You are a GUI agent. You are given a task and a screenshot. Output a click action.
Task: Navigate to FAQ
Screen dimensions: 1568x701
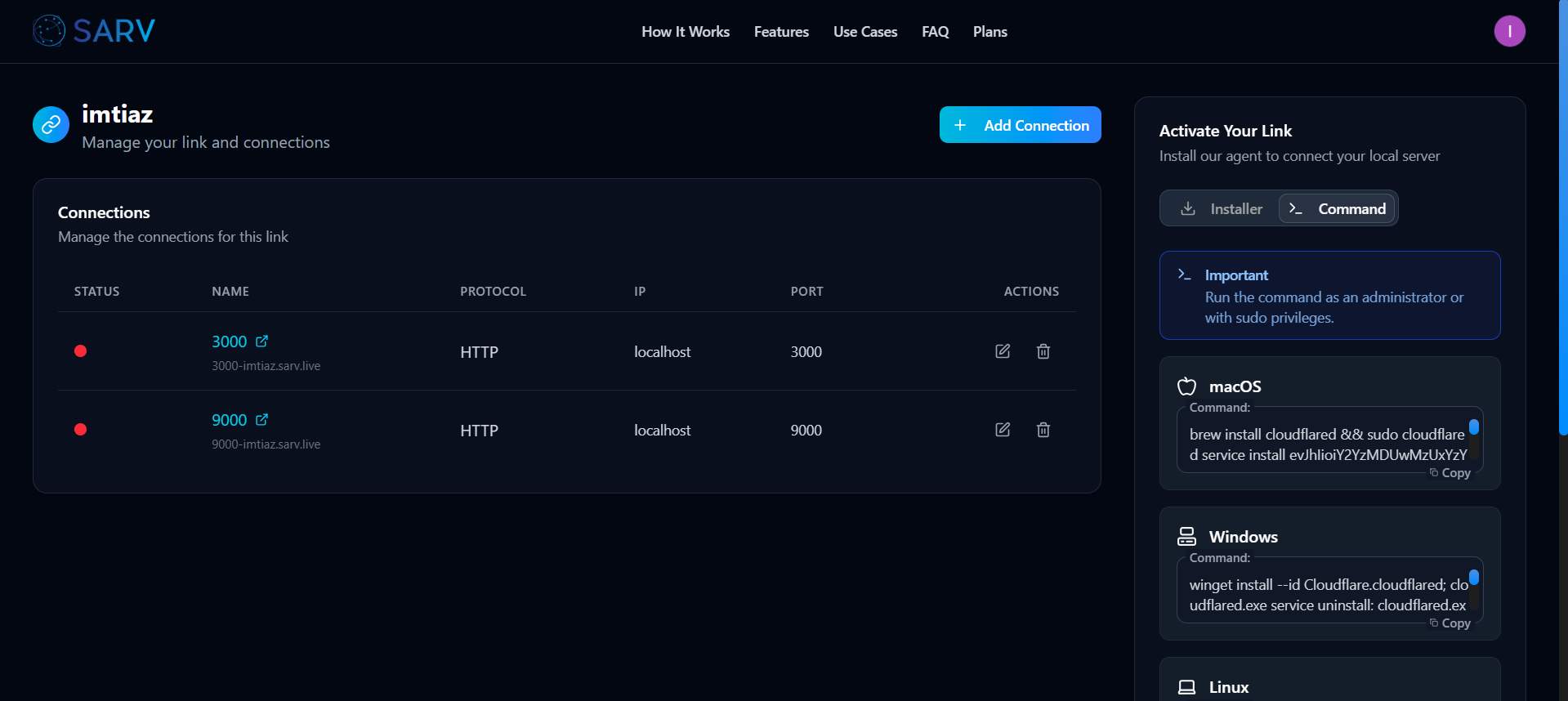coord(935,32)
